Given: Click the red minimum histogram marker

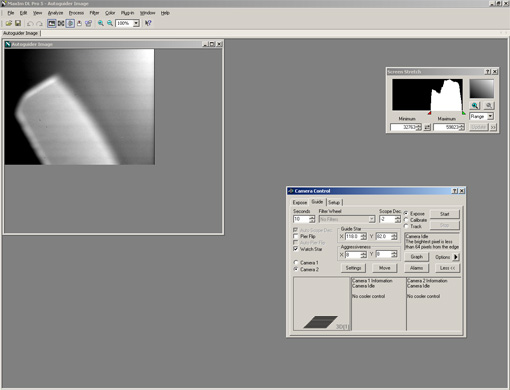Looking at the screenshot, I should (429, 113).
